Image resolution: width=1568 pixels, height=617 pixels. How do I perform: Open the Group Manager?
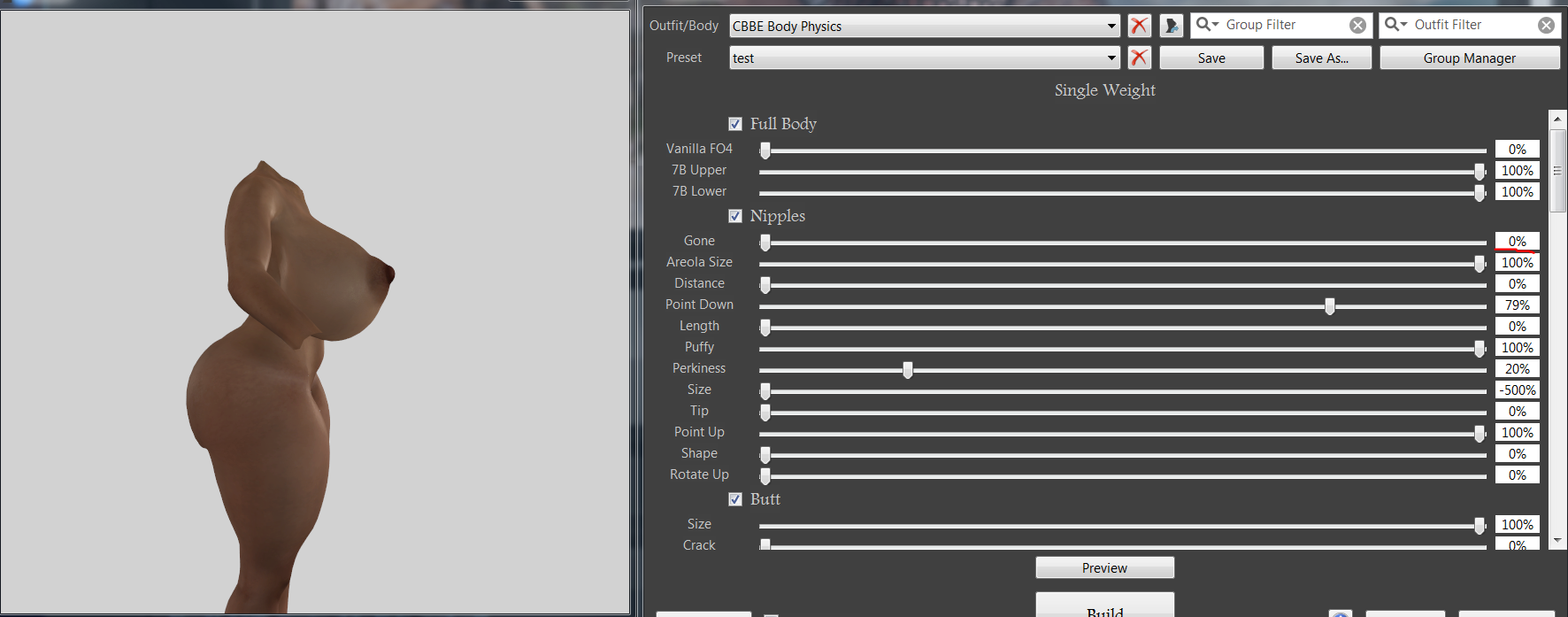point(1469,58)
